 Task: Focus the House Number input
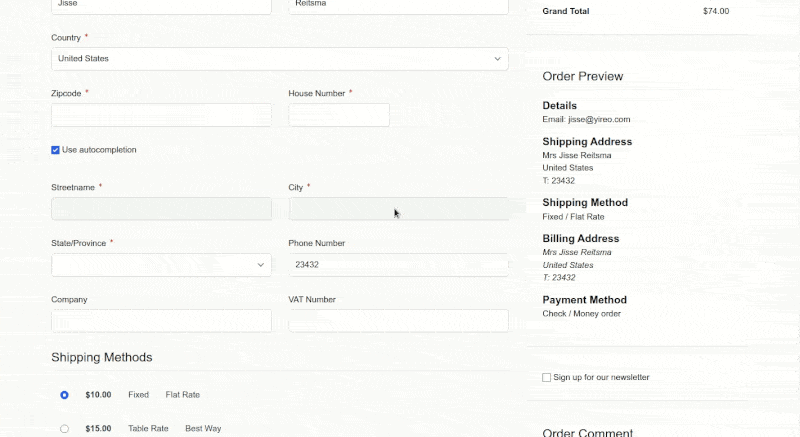tap(338, 115)
